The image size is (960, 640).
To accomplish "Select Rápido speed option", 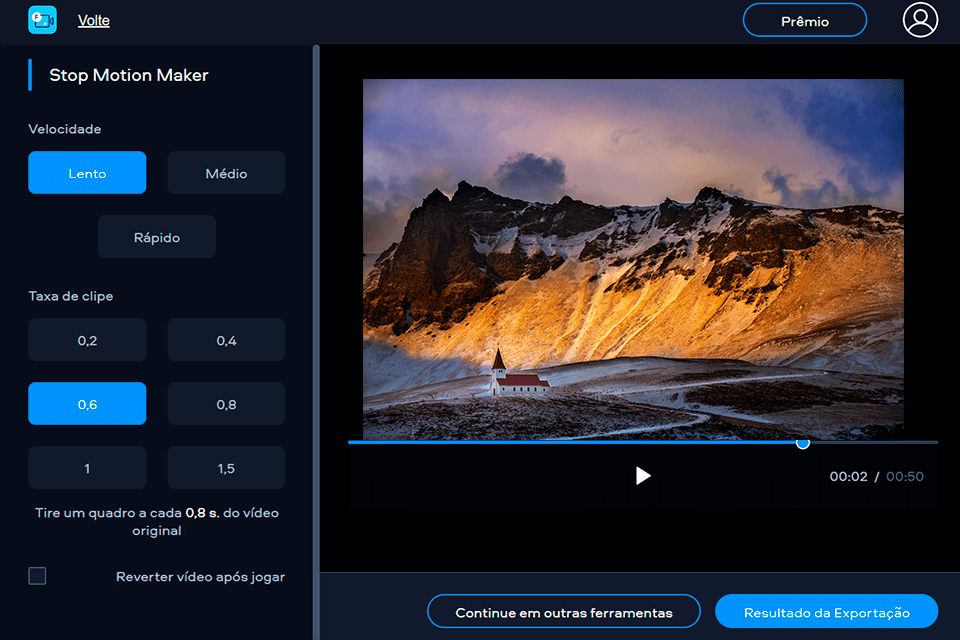I will point(157,237).
